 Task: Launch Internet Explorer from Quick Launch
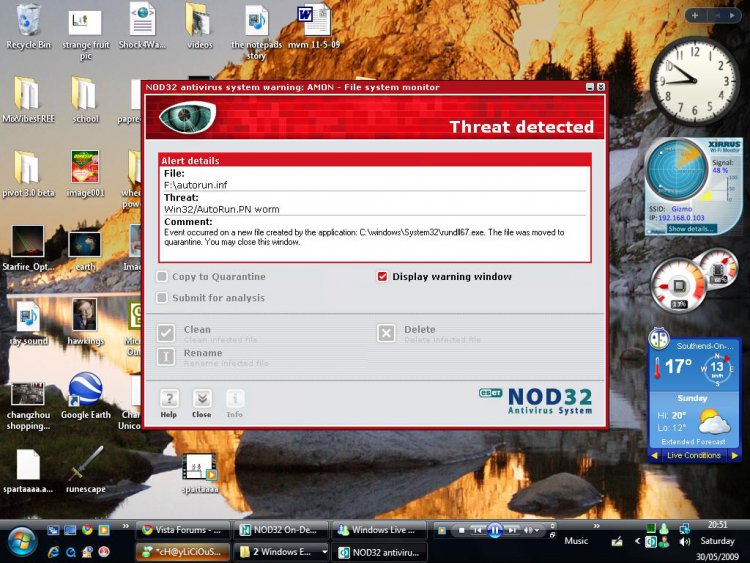point(54,552)
